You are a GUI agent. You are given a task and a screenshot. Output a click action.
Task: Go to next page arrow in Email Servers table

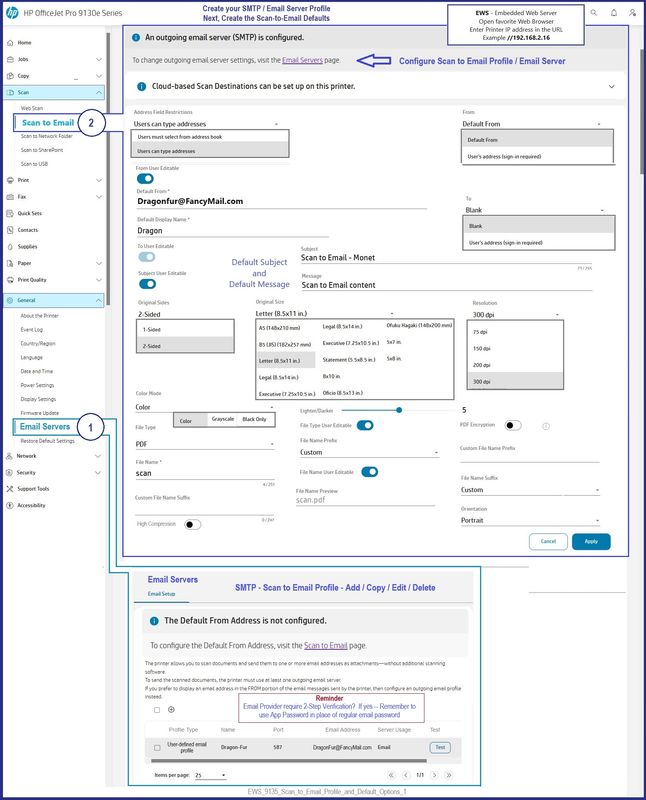click(434, 775)
